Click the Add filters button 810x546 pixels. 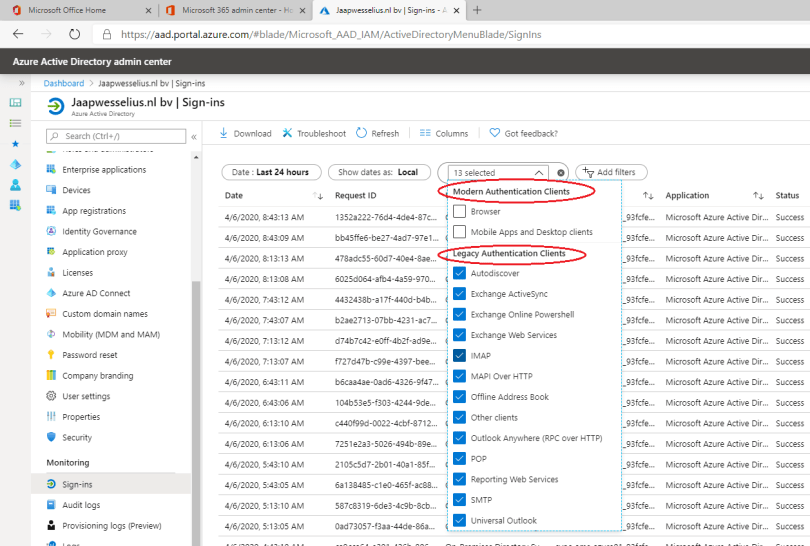coord(612,172)
